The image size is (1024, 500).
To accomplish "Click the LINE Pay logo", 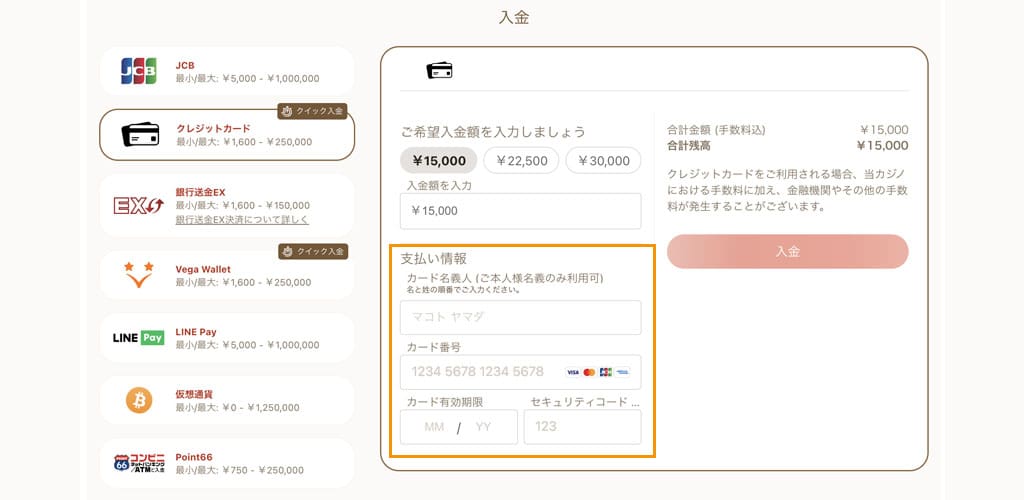I will pyautogui.click(x=138, y=337).
